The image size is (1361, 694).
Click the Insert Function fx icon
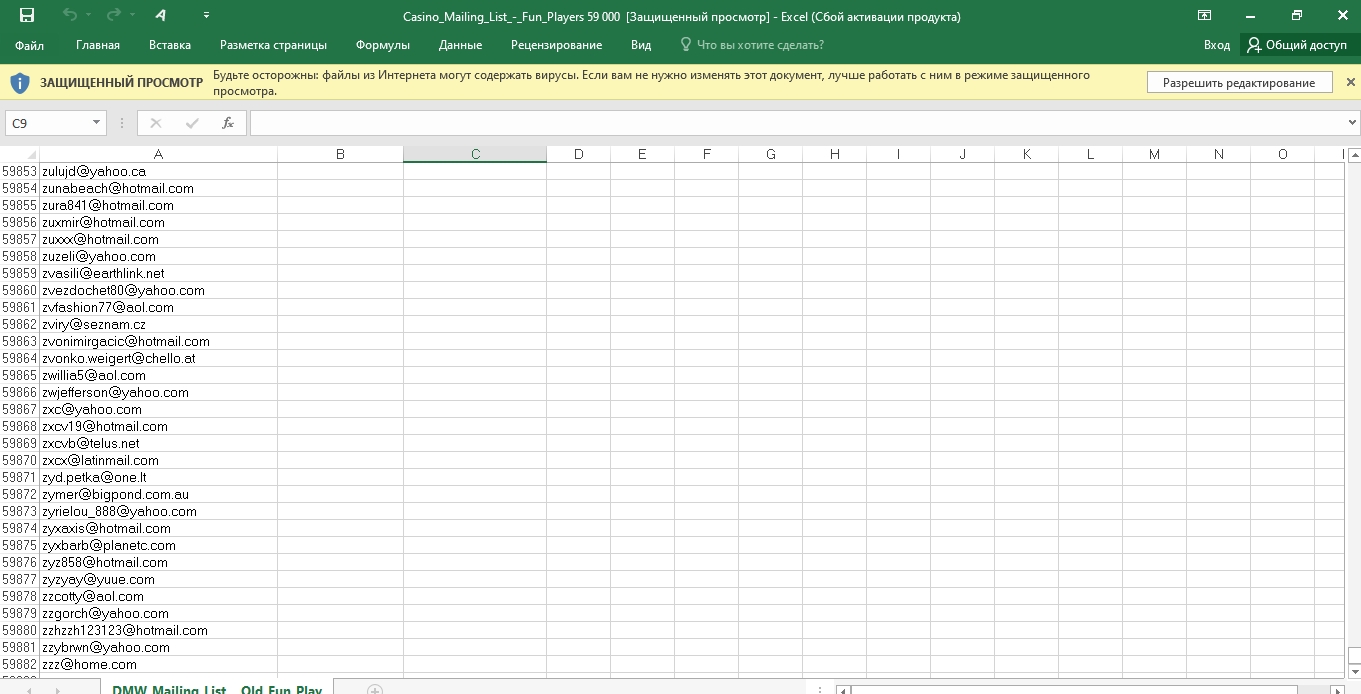point(228,123)
